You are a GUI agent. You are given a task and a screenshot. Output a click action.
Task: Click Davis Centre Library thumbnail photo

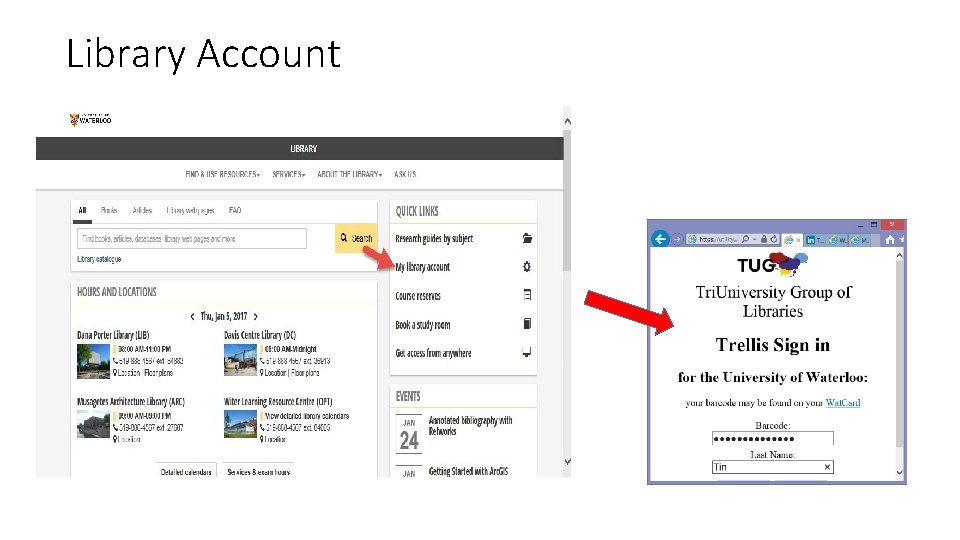(x=240, y=359)
